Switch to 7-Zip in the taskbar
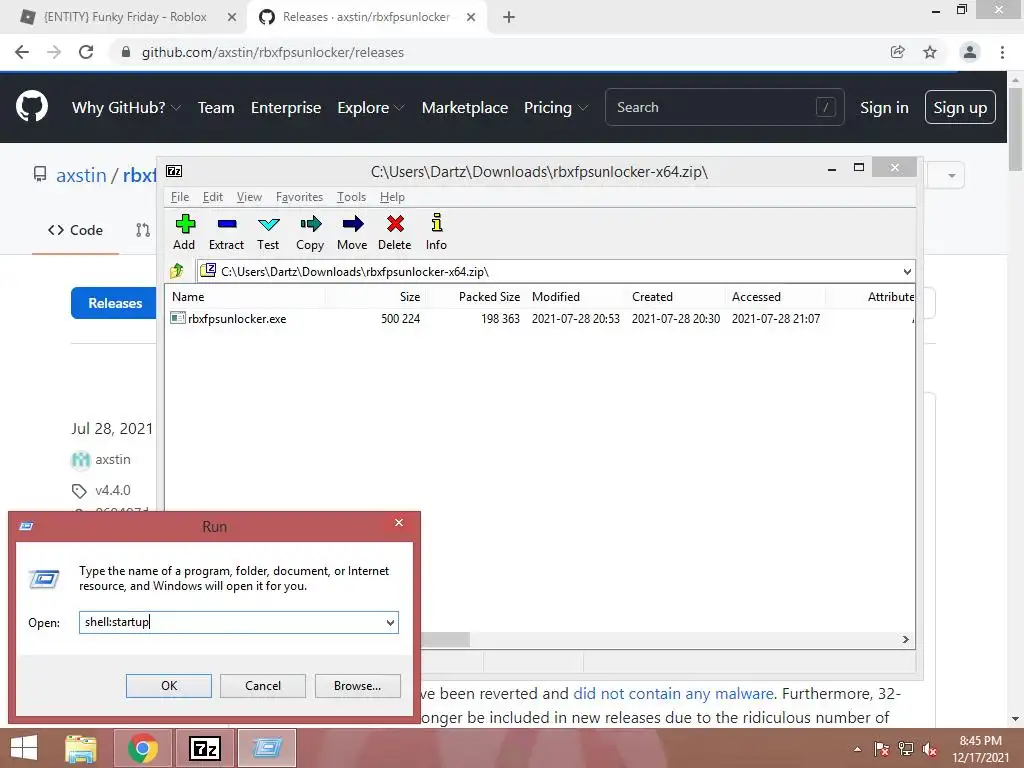The width and height of the screenshot is (1024, 768). tap(204, 748)
